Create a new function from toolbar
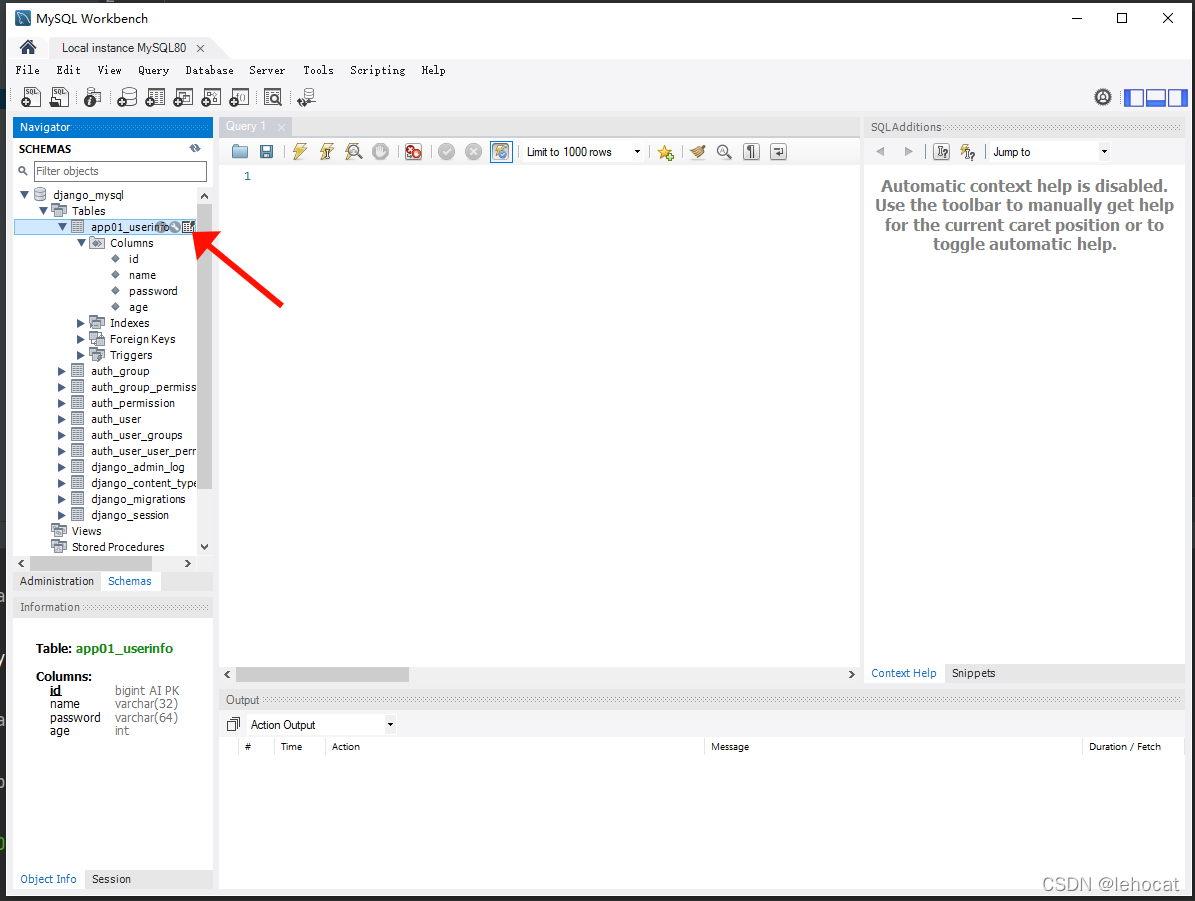This screenshot has width=1195, height=901. (x=239, y=97)
